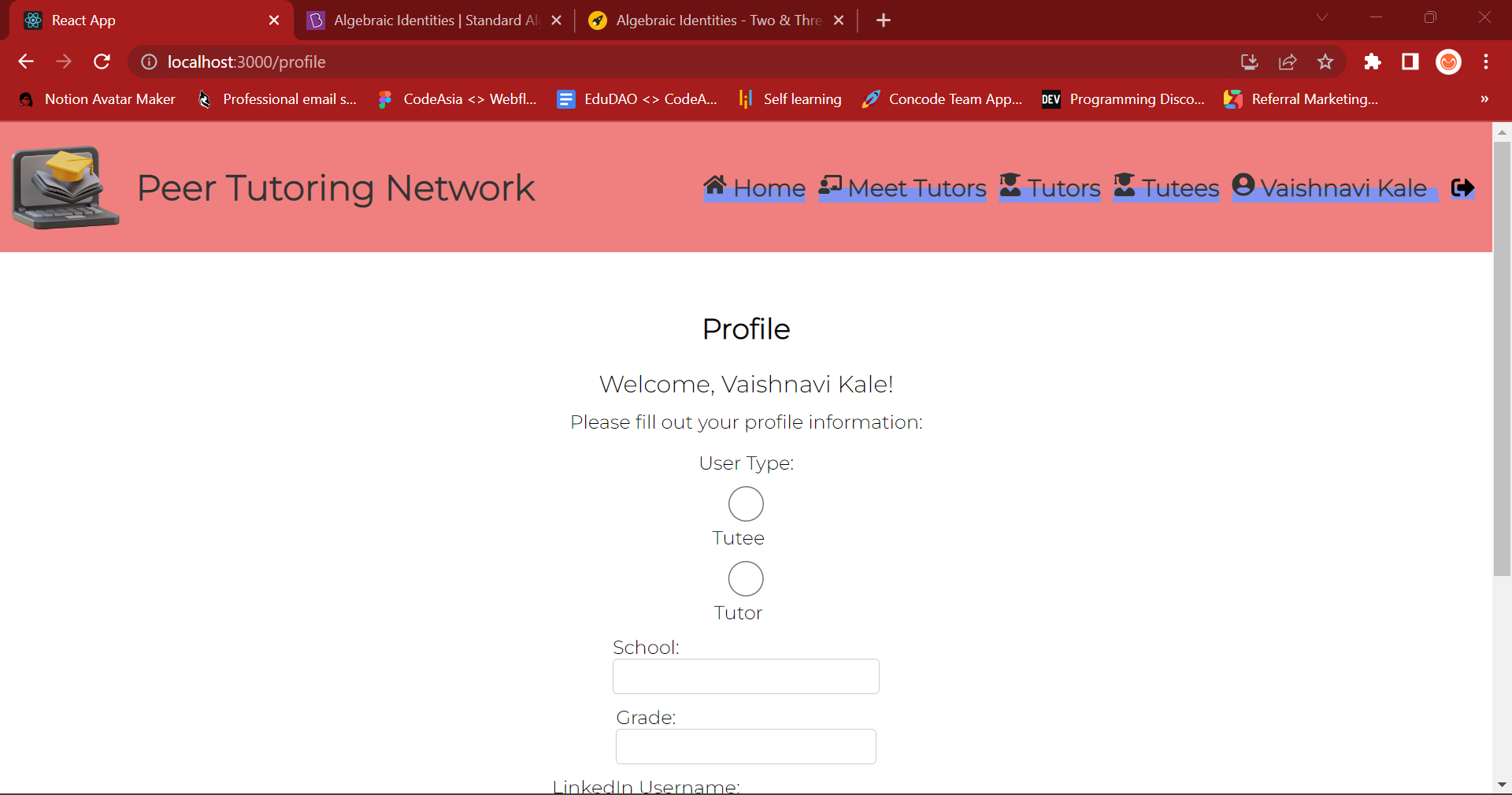The height and width of the screenshot is (795, 1512).
Task: Select the Tutee radio button
Action: pos(746,504)
